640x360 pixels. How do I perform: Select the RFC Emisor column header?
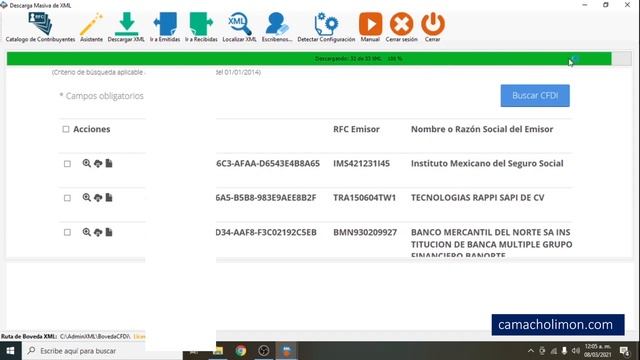(356, 129)
